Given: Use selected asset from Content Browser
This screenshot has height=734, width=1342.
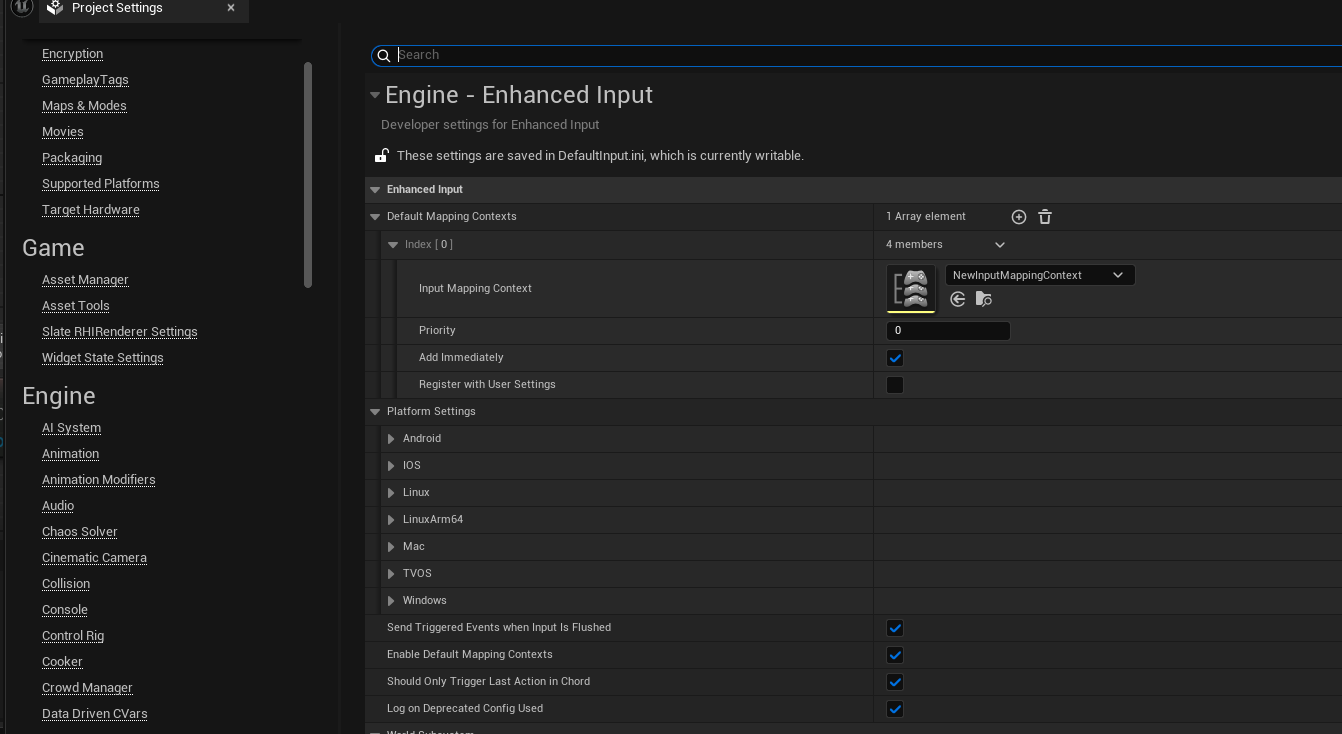Looking at the screenshot, I should 958,299.
